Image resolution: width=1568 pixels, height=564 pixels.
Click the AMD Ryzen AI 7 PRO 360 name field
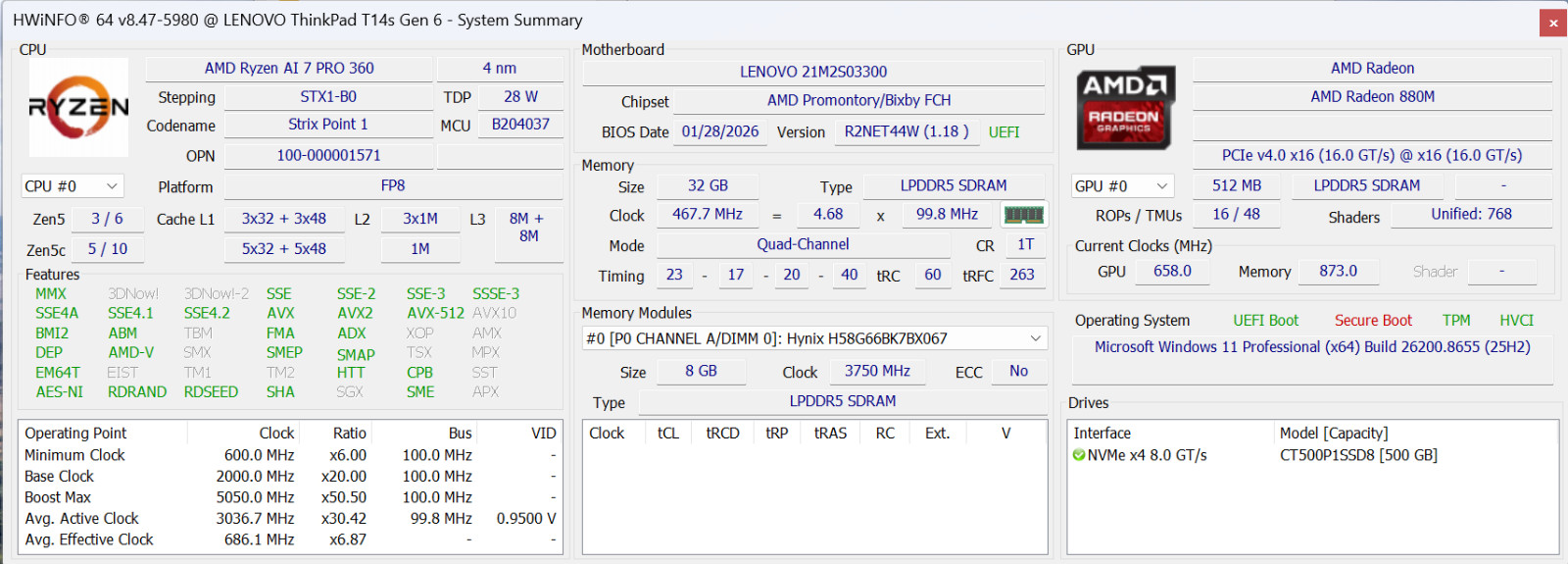pyautogui.click(x=289, y=69)
